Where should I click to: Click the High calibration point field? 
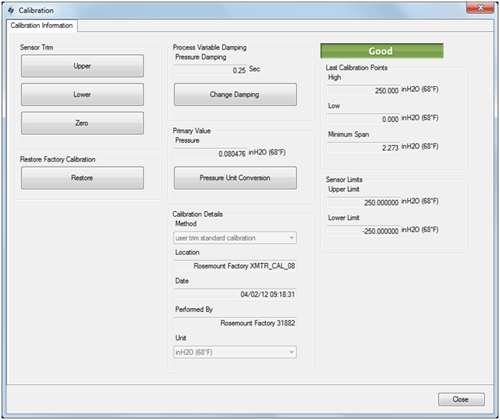[x=363, y=91]
